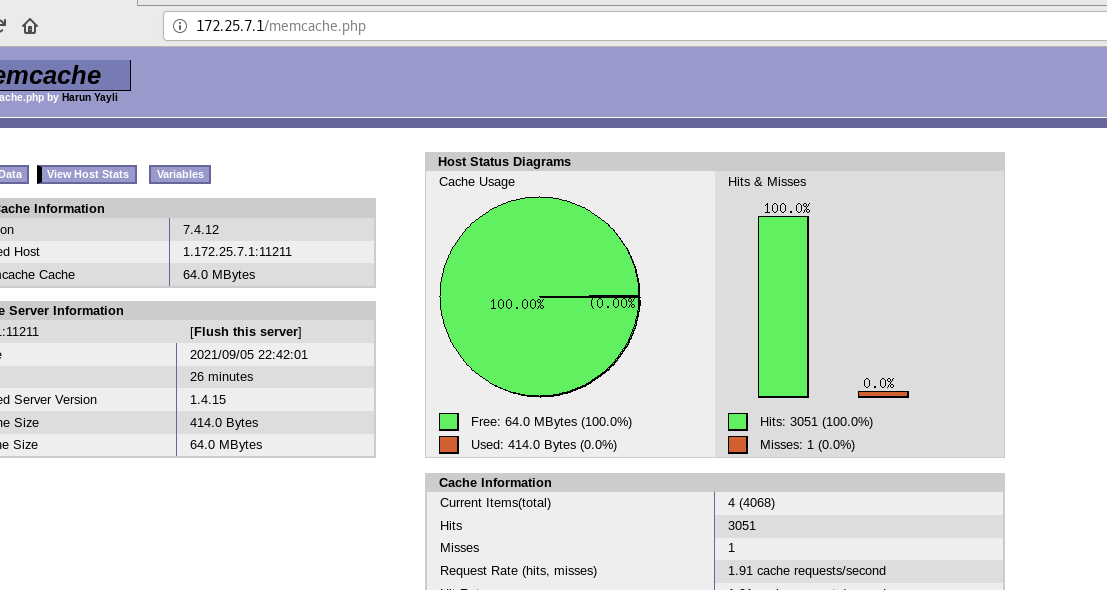1107x590 pixels.
Task: Click the uptime value 26 minutes
Action: [x=222, y=377]
